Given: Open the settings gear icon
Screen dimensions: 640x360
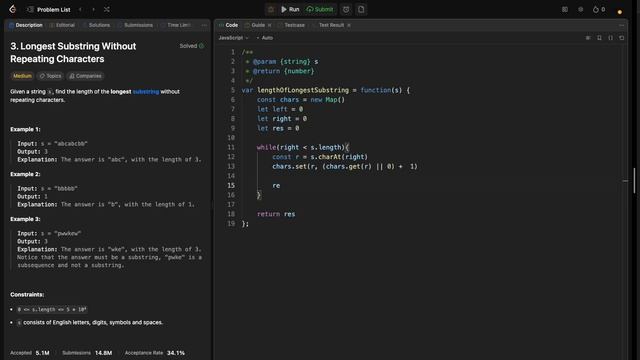Looking at the screenshot, I should point(580,9).
